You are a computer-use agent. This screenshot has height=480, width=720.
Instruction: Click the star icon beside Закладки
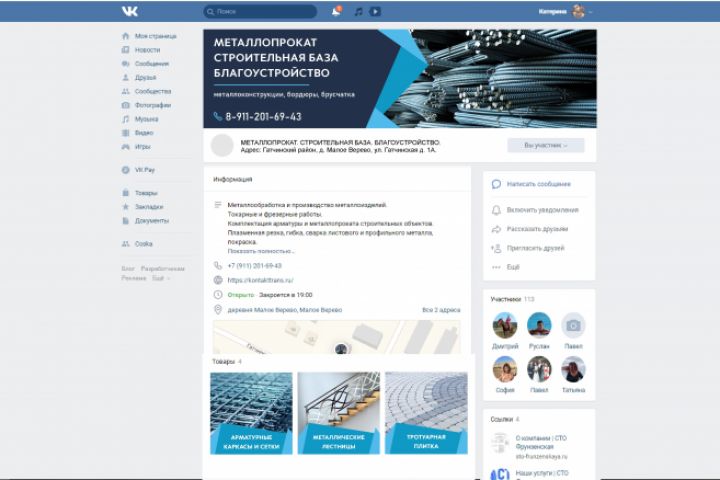[125, 207]
